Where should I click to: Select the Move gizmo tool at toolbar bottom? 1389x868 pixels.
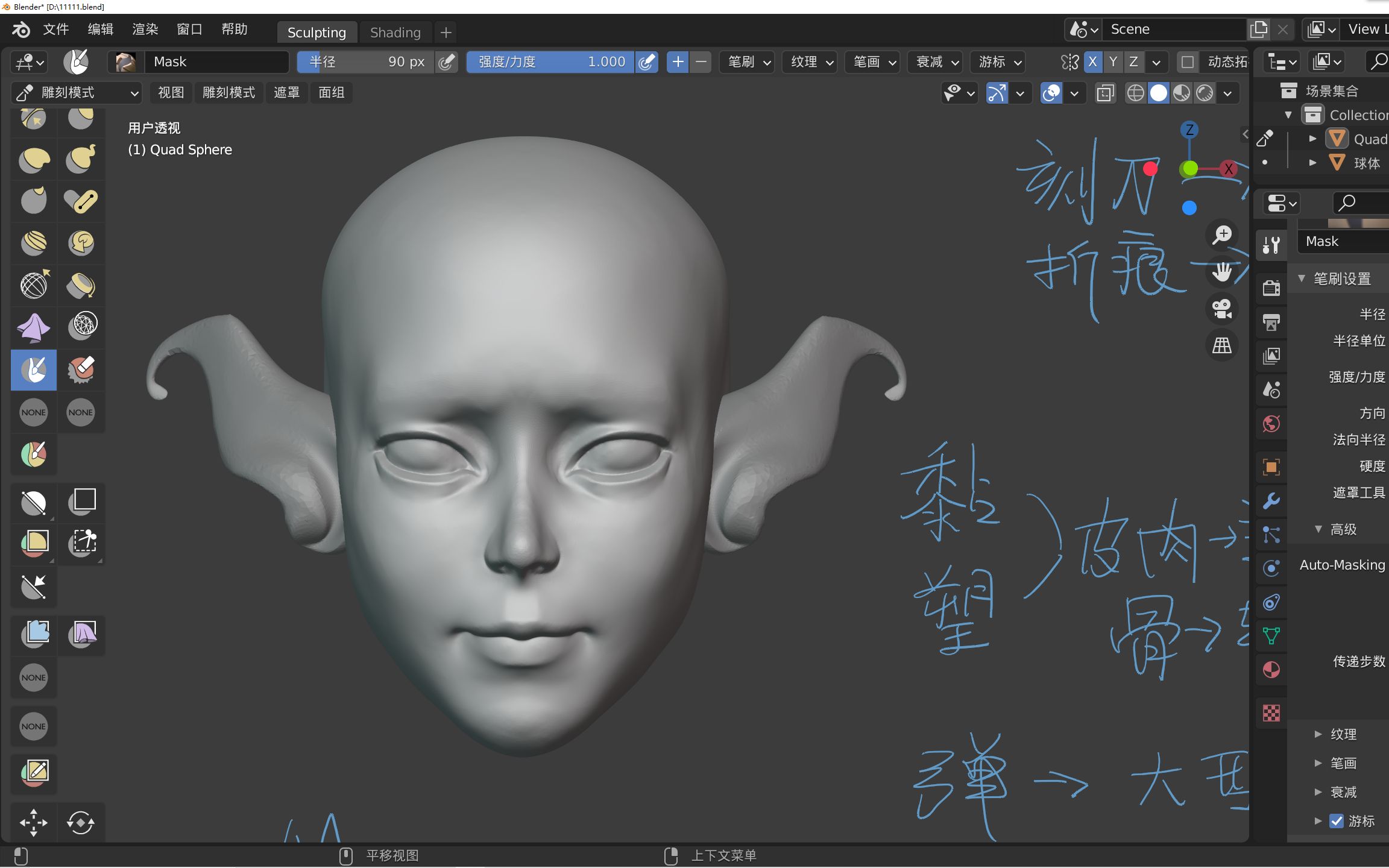click(x=33, y=822)
